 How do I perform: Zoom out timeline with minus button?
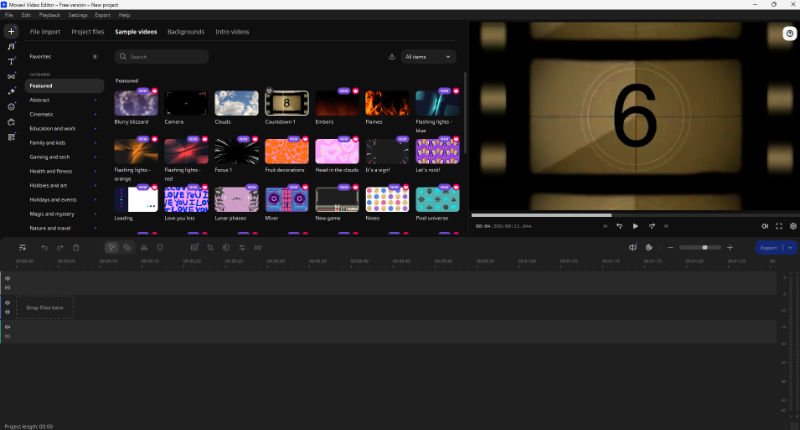point(670,247)
